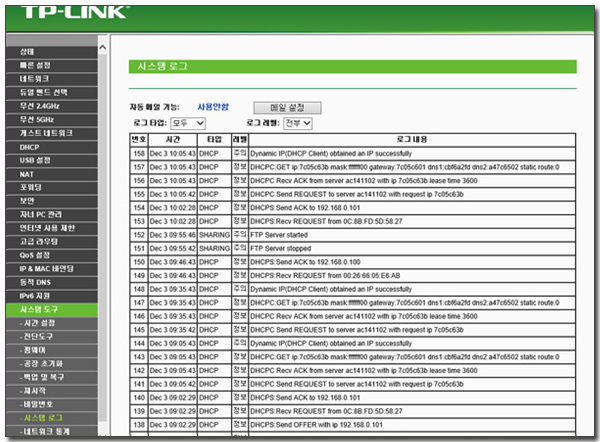The image size is (600, 442).
Task: Click 'DHCPS:Send OFFER with ip 192.168.0.101'
Action: point(316,425)
